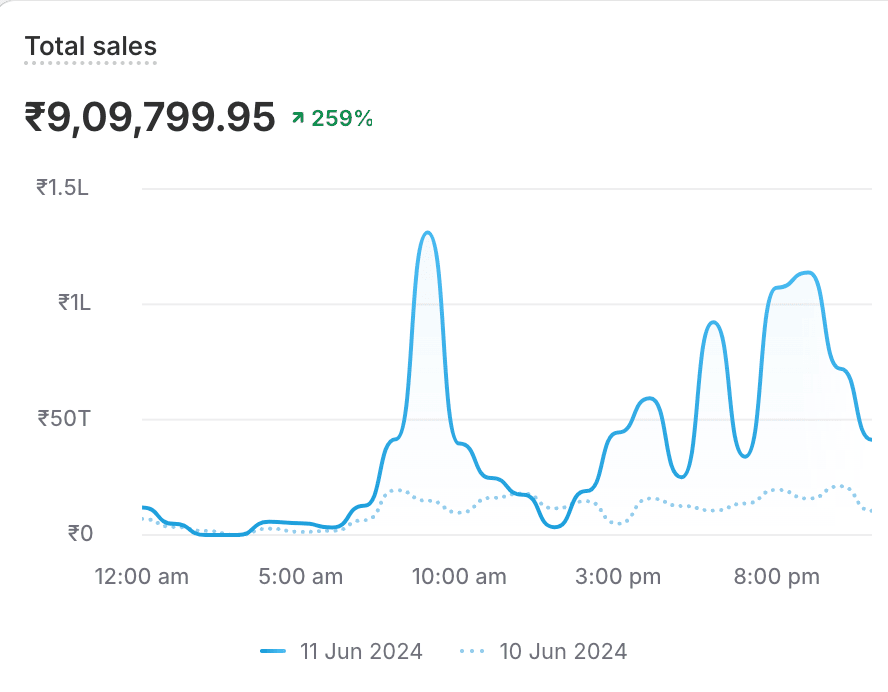Toggle the 10 Jun 2024 legend series

pyautogui.click(x=563, y=652)
